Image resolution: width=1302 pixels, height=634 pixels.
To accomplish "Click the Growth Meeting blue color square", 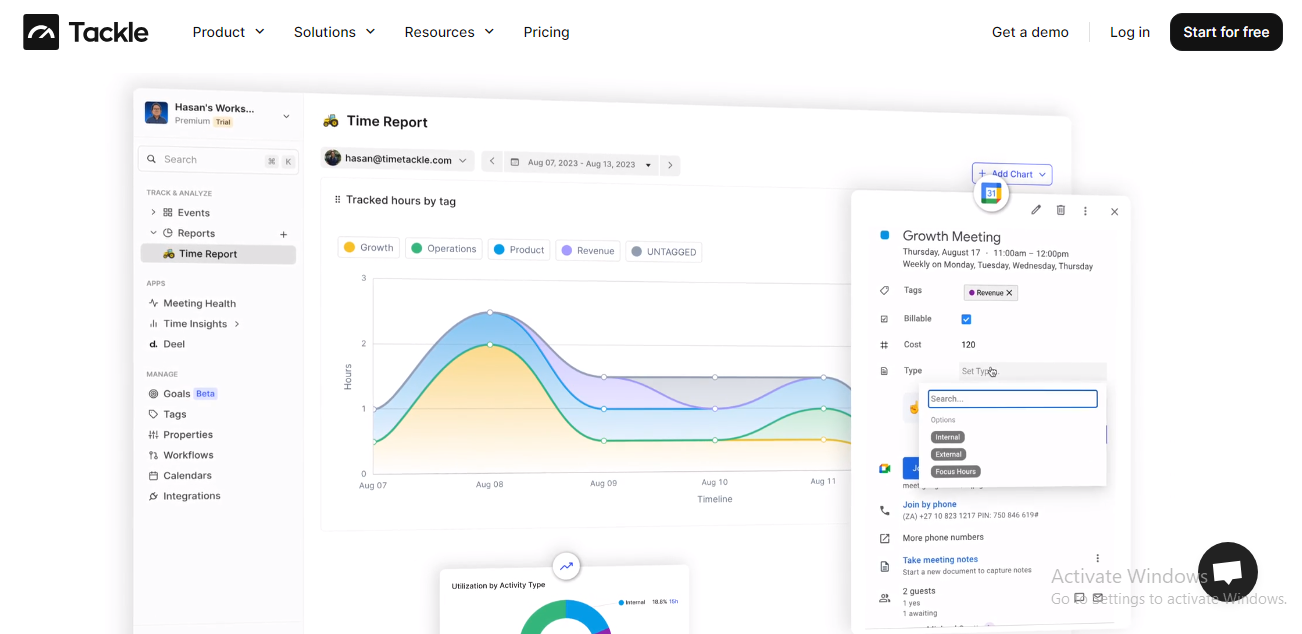I will pyautogui.click(x=884, y=235).
